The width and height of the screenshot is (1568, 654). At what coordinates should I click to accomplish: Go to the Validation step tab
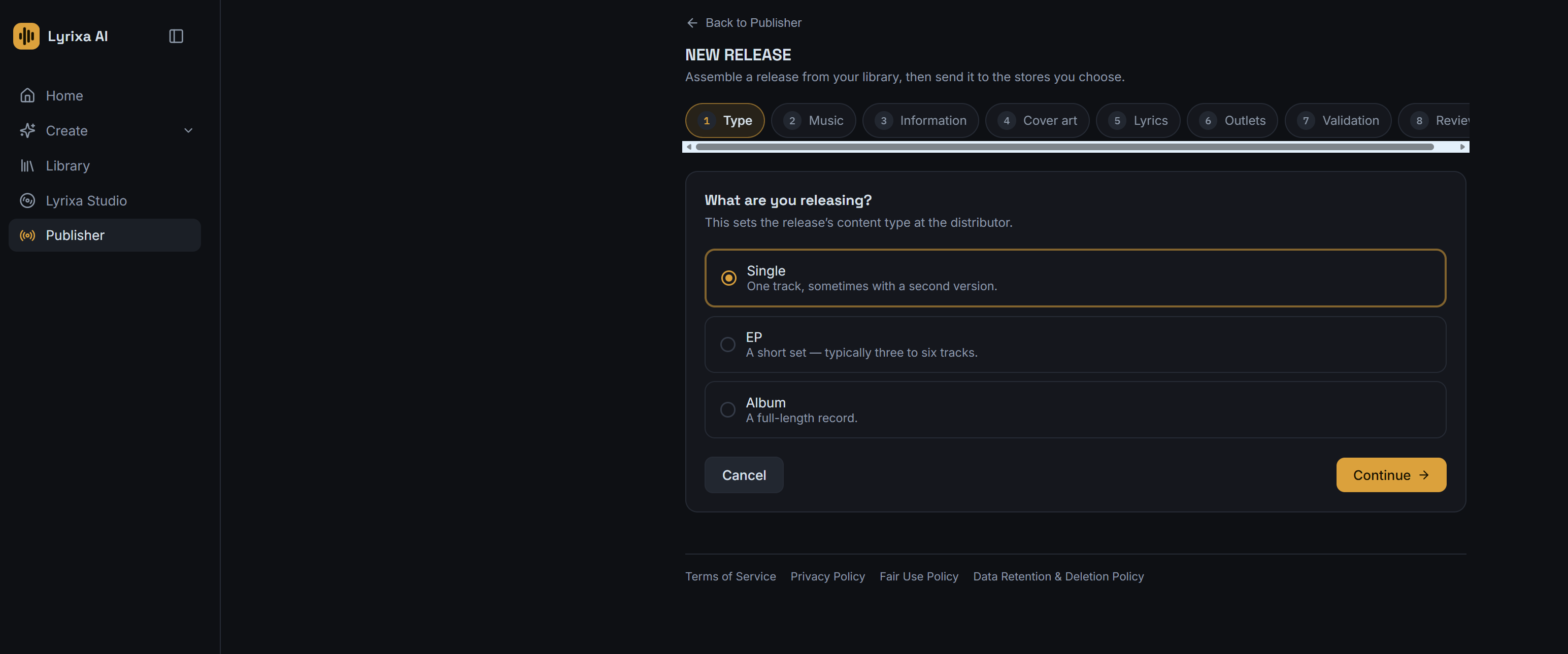[1338, 120]
